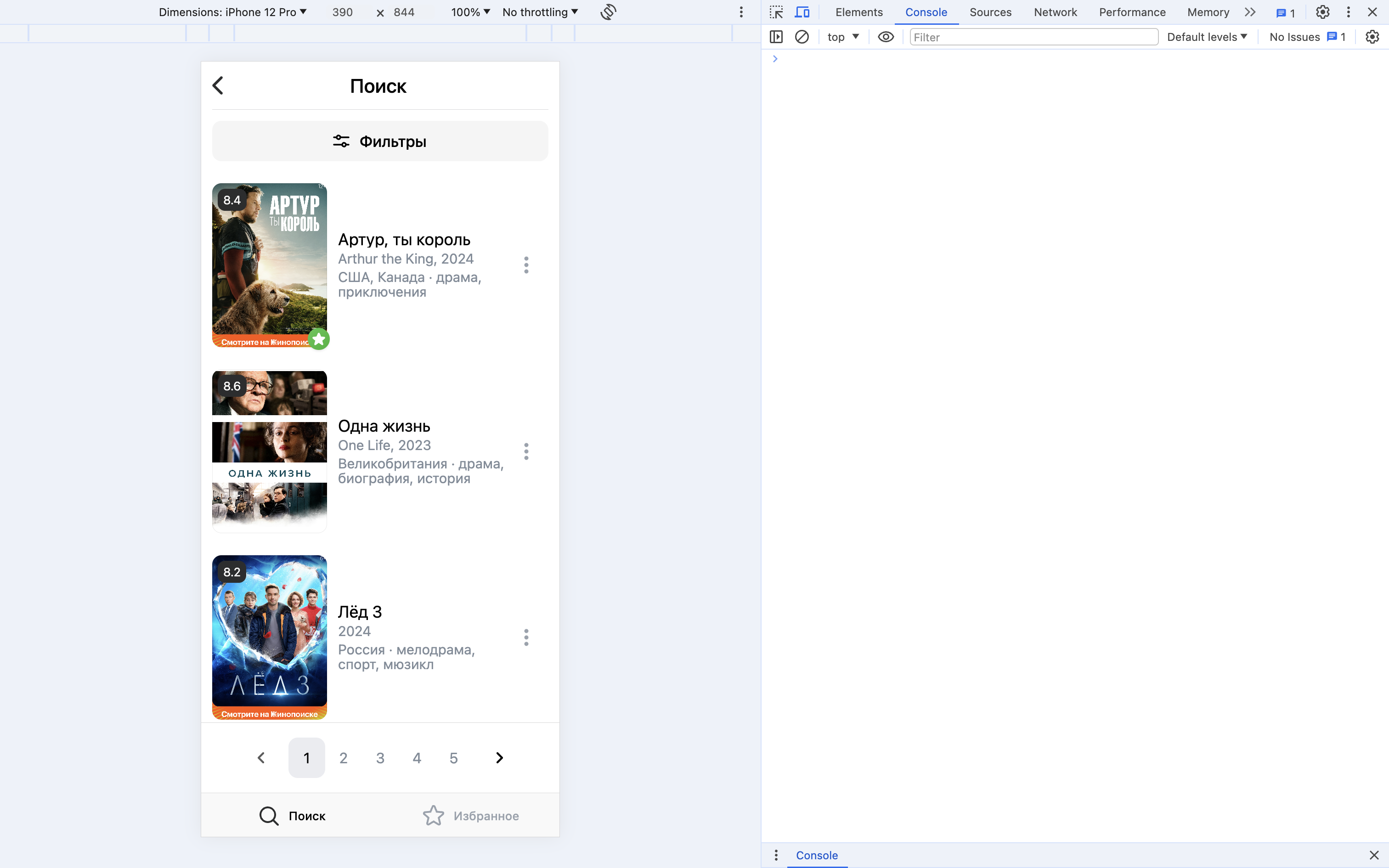Open console settings gear
This screenshot has width=1389, height=868.
pyautogui.click(x=1372, y=37)
